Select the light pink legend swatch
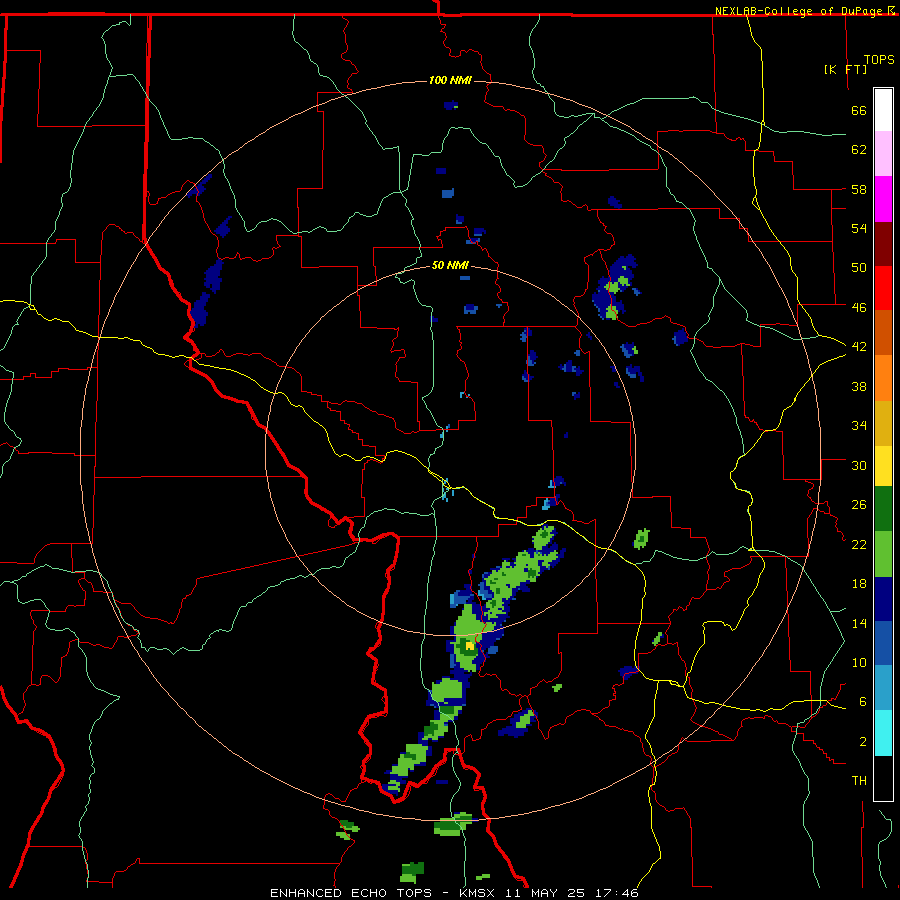The image size is (900, 900). (x=883, y=153)
